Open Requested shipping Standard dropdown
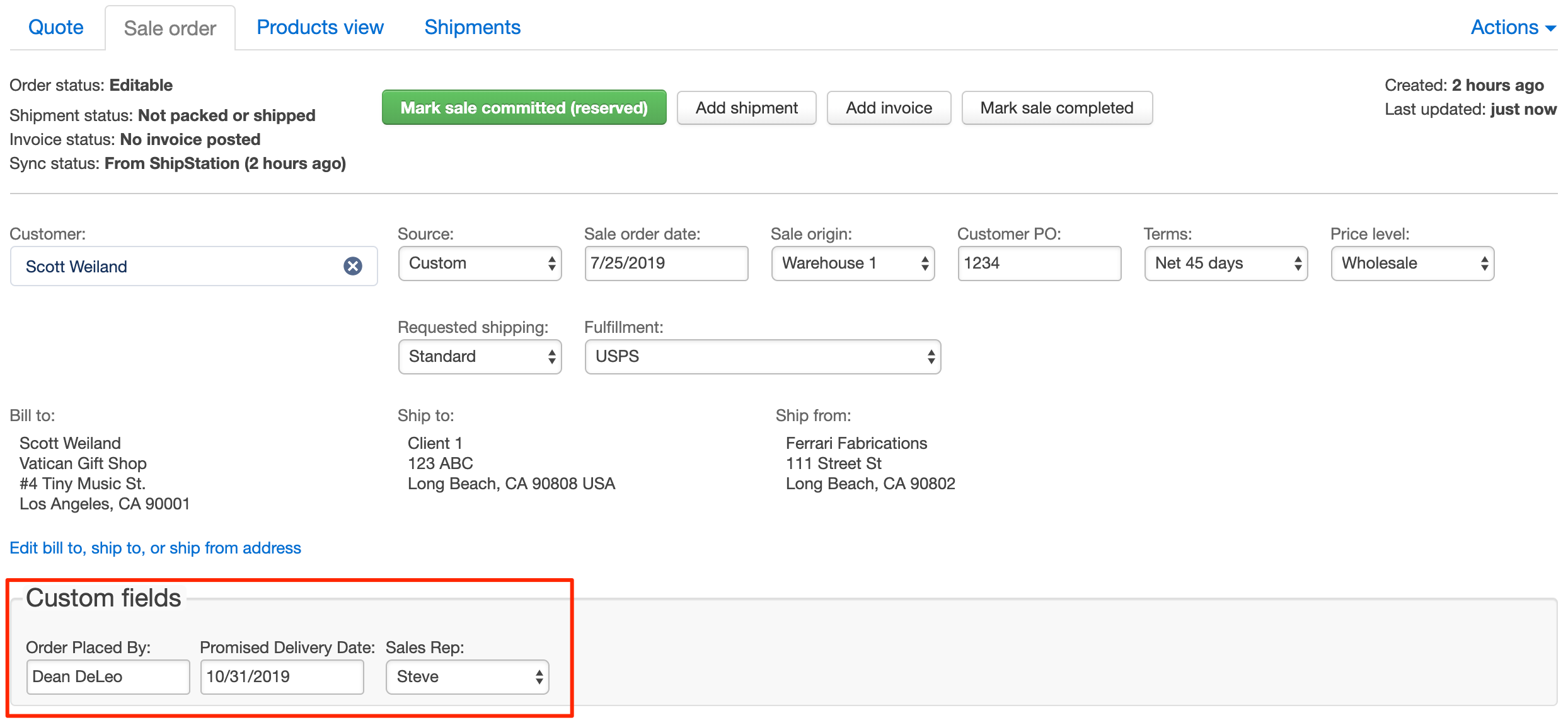 click(480, 357)
